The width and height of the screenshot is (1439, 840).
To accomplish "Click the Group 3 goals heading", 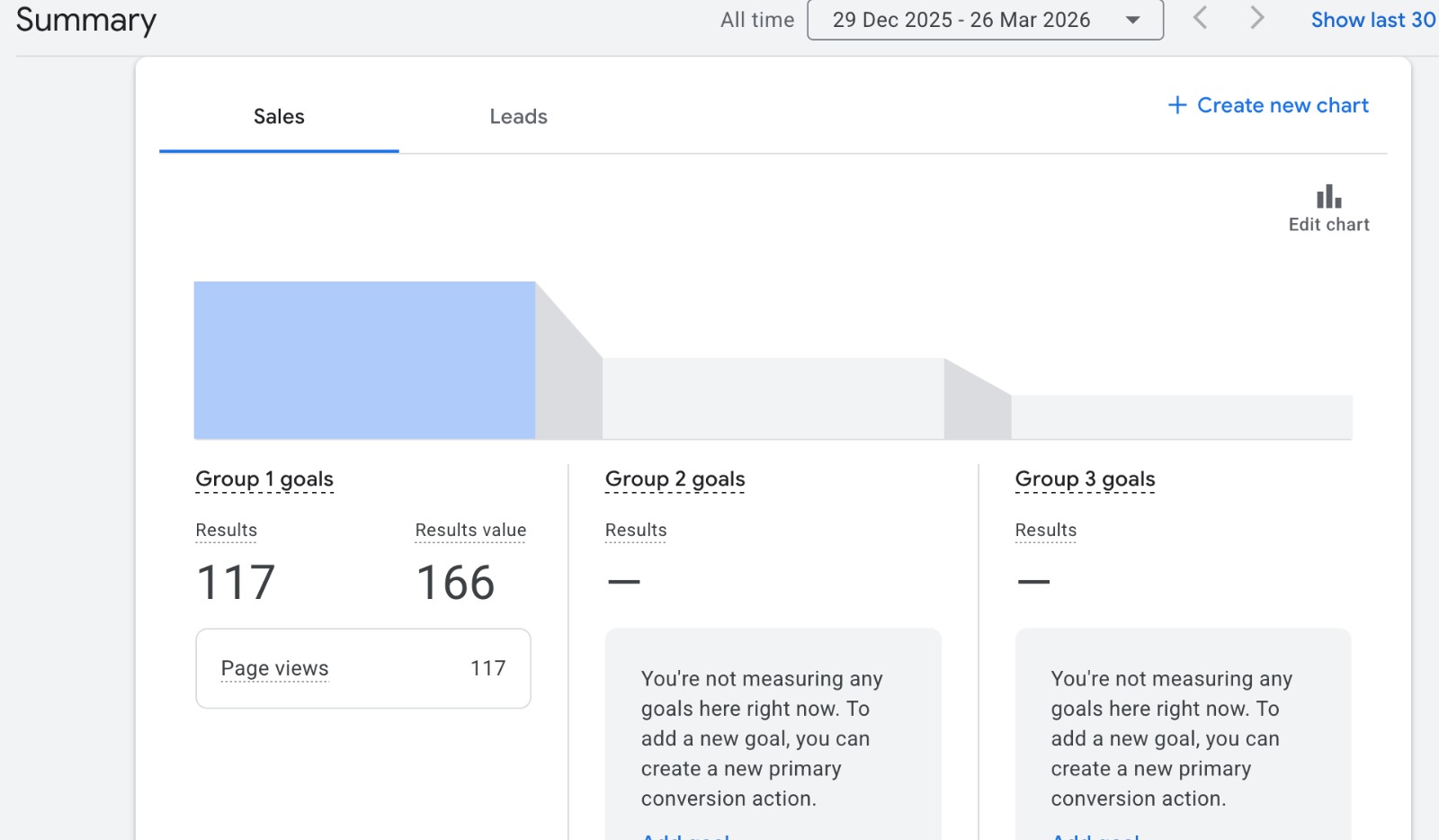I will 1085,479.
